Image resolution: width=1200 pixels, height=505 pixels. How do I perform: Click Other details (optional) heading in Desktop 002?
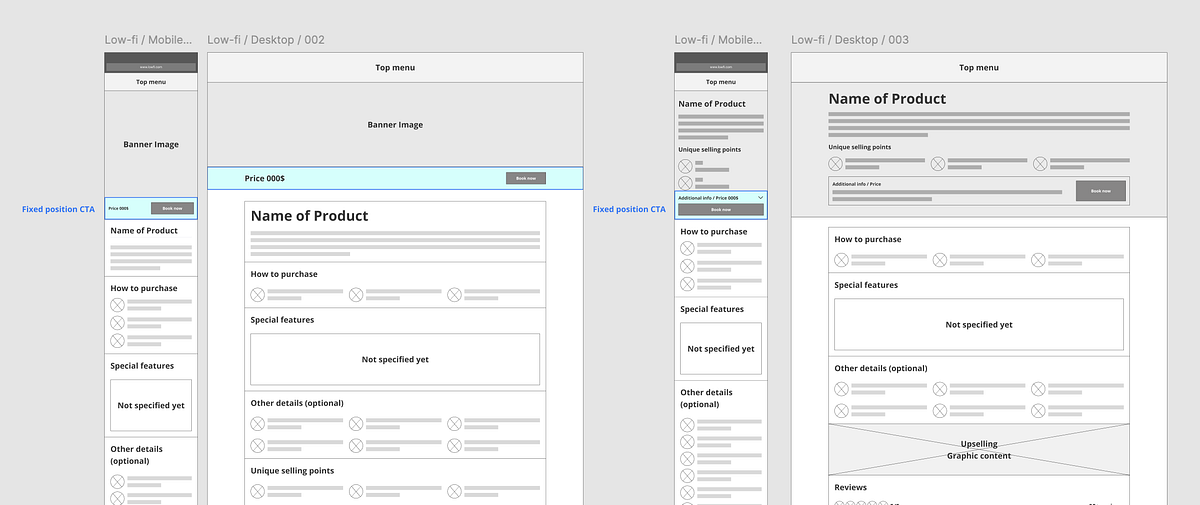(x=297, y=403)
